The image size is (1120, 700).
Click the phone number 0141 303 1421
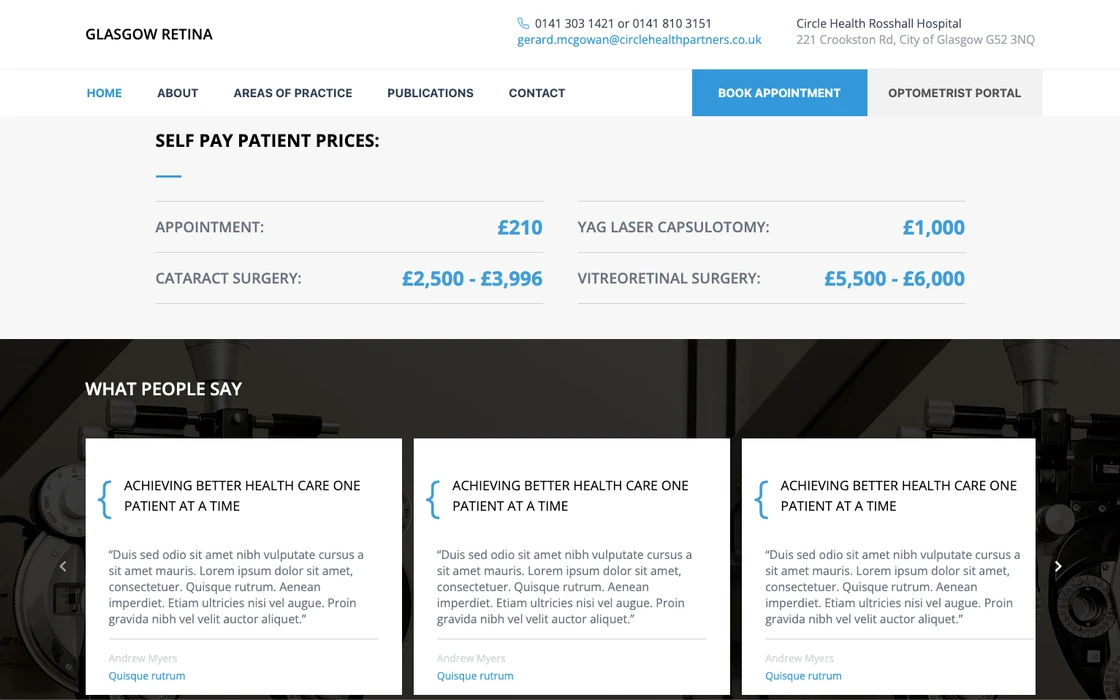[x=574, y=24]
